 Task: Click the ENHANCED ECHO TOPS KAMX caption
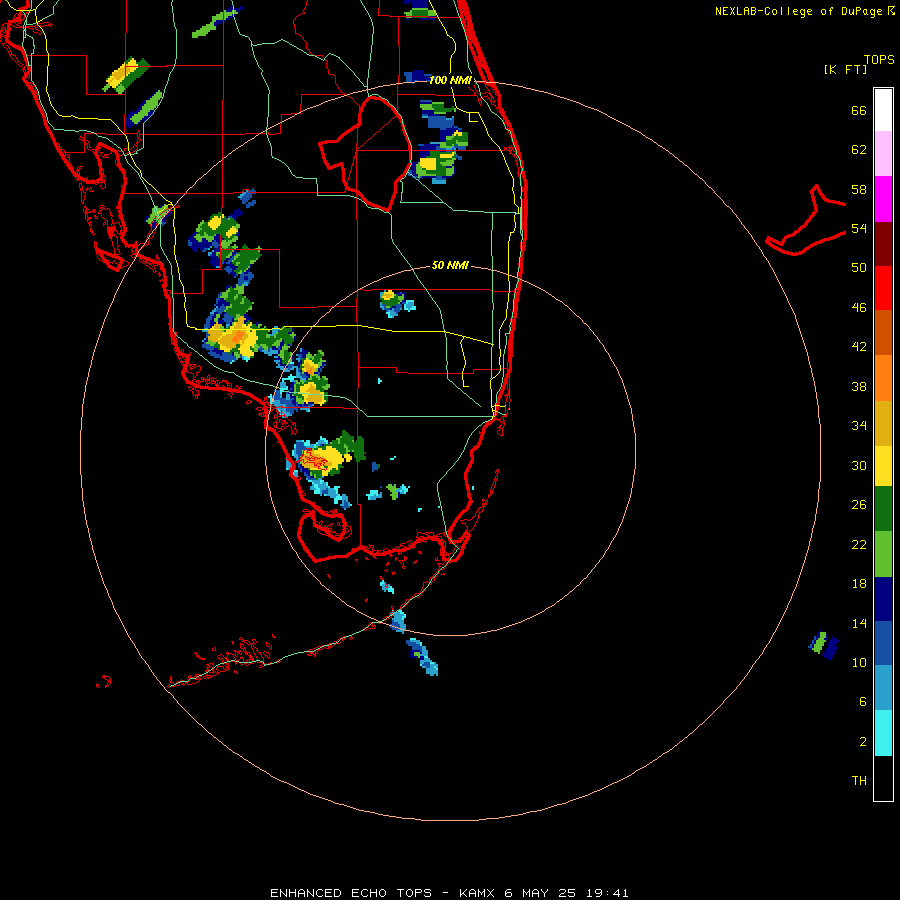coord(449,893)
